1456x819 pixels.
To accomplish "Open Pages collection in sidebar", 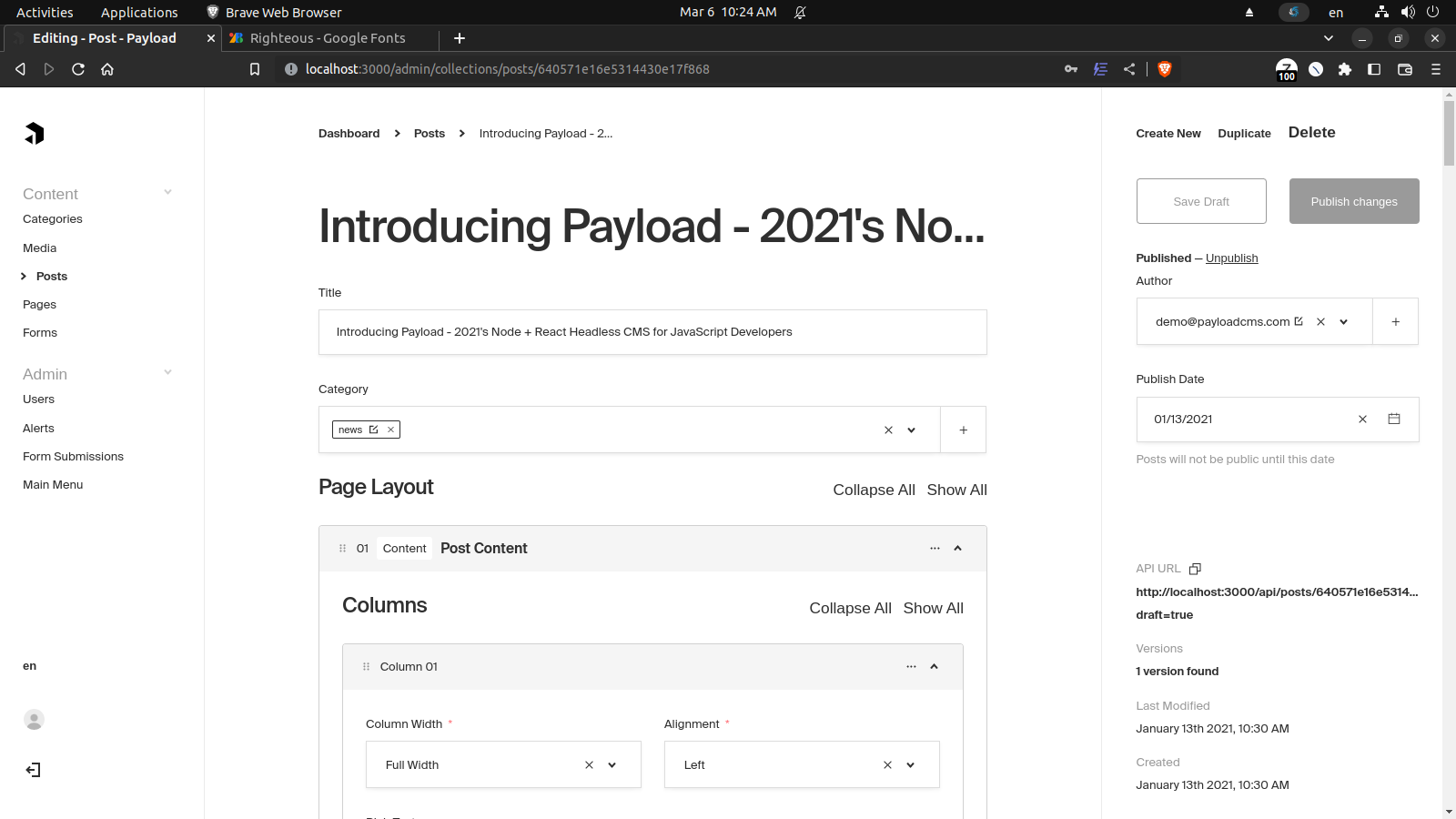I will click(40, 304).
